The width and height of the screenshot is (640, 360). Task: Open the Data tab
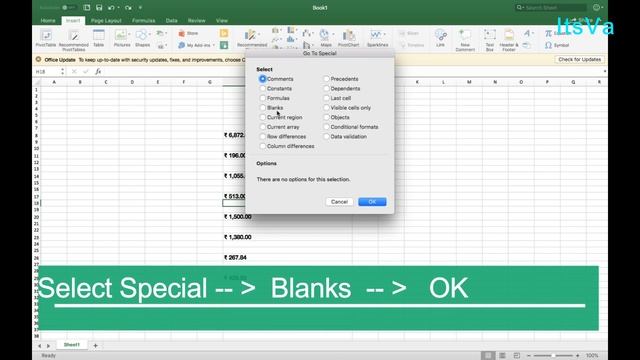tap(171, 20)
